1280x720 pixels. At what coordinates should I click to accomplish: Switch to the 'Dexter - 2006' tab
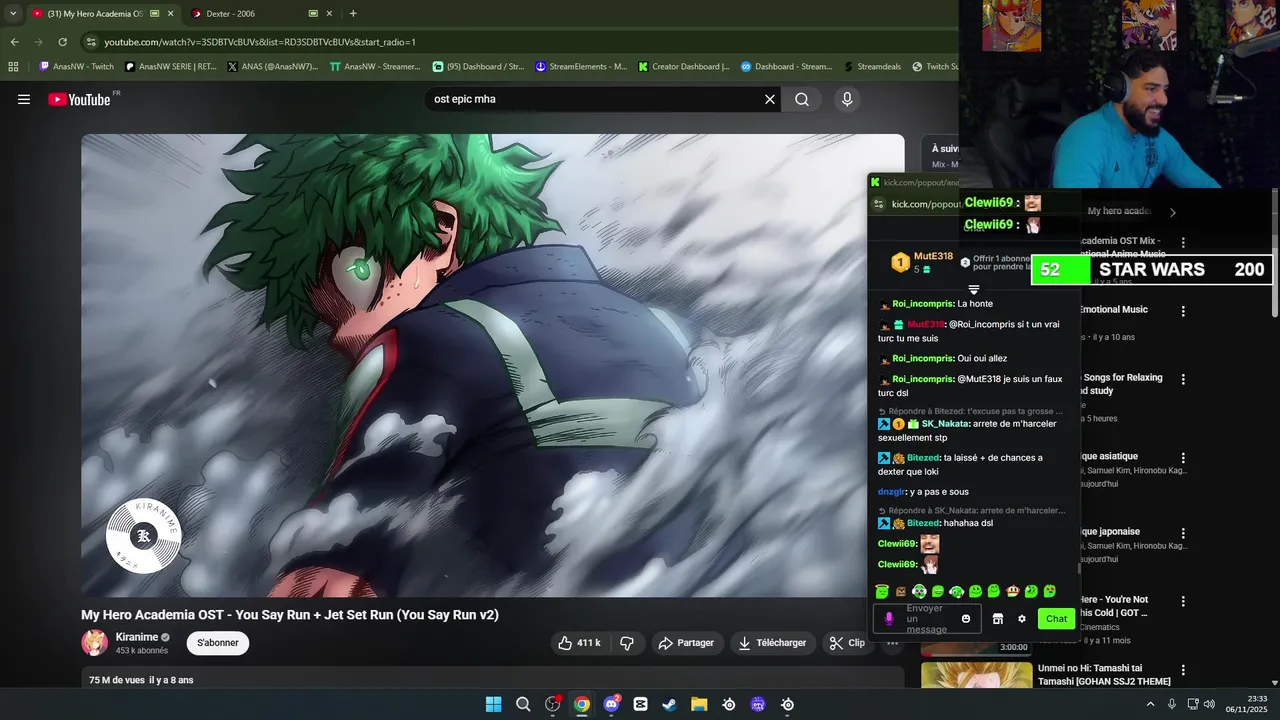[231, 14]
